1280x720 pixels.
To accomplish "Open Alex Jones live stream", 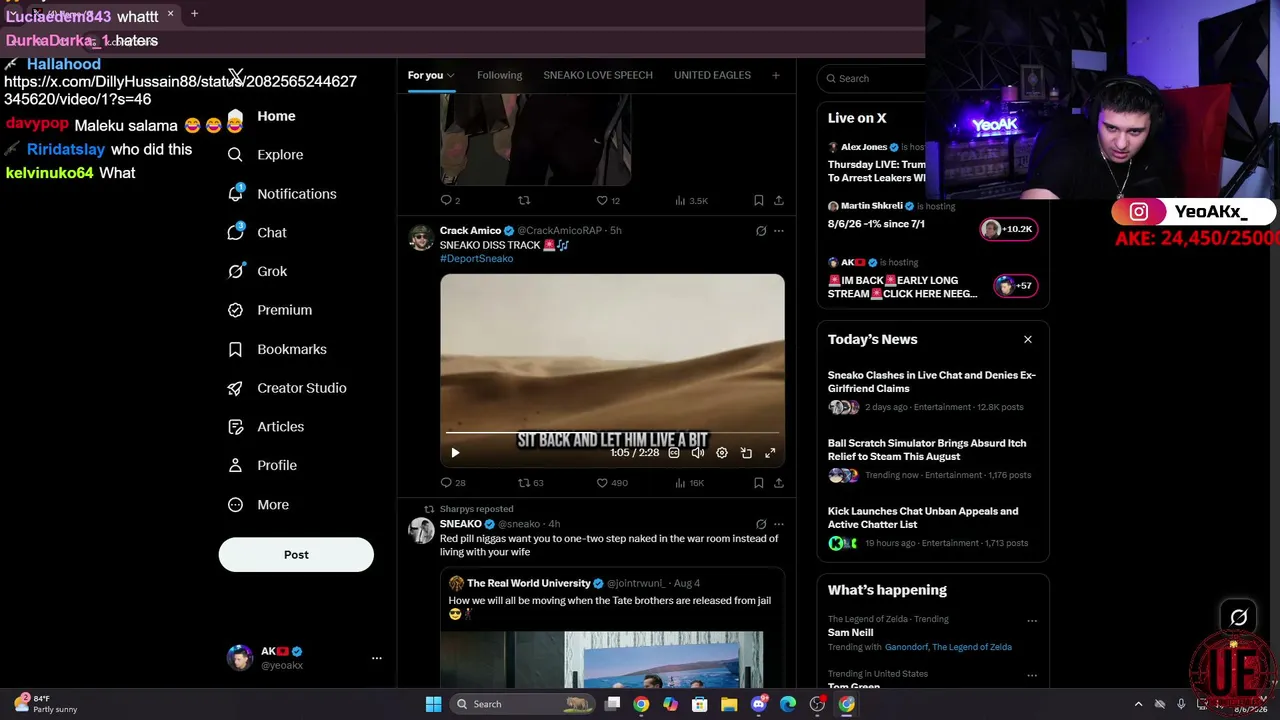I will coord(877,162).
